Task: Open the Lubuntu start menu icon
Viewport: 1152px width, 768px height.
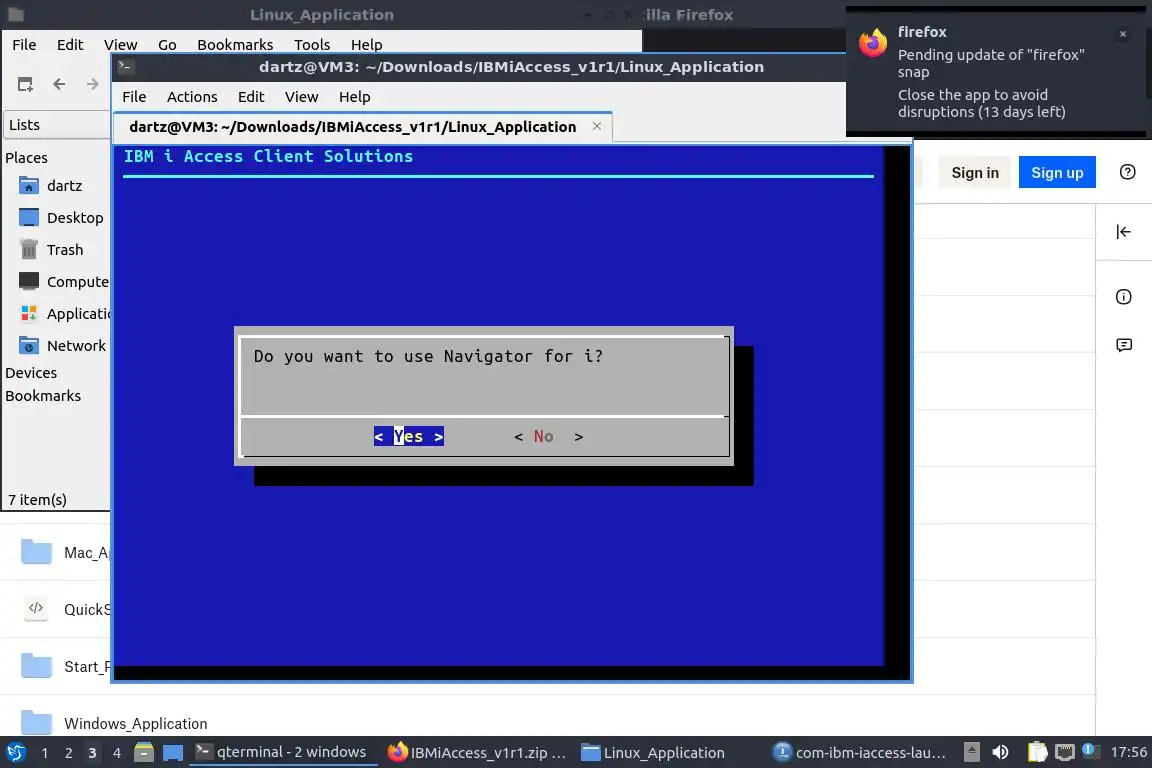Action: [15, 753]
